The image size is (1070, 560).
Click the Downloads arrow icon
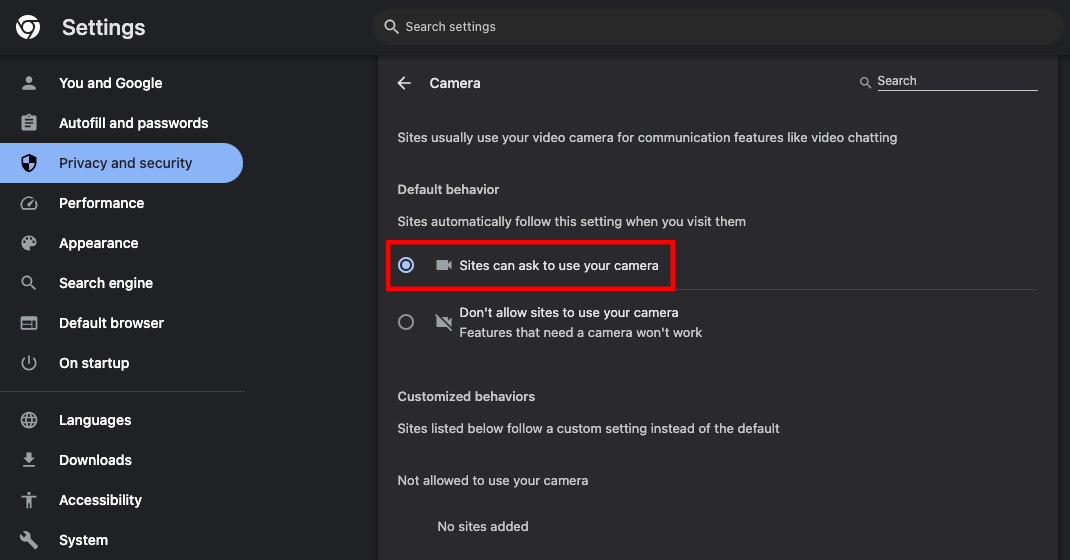tap(29, 460)
